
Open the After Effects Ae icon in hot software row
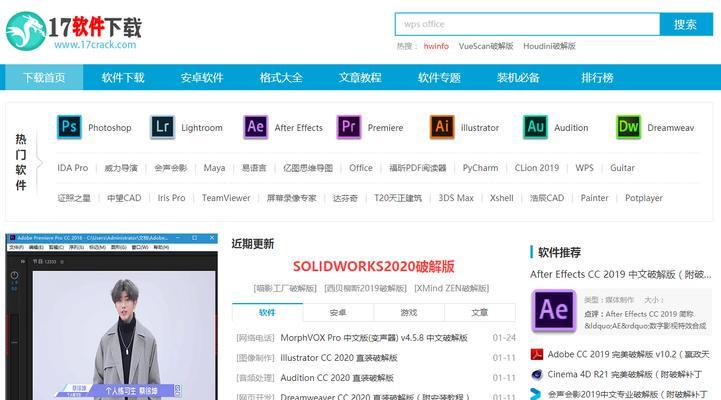click(x=256, y=127)
